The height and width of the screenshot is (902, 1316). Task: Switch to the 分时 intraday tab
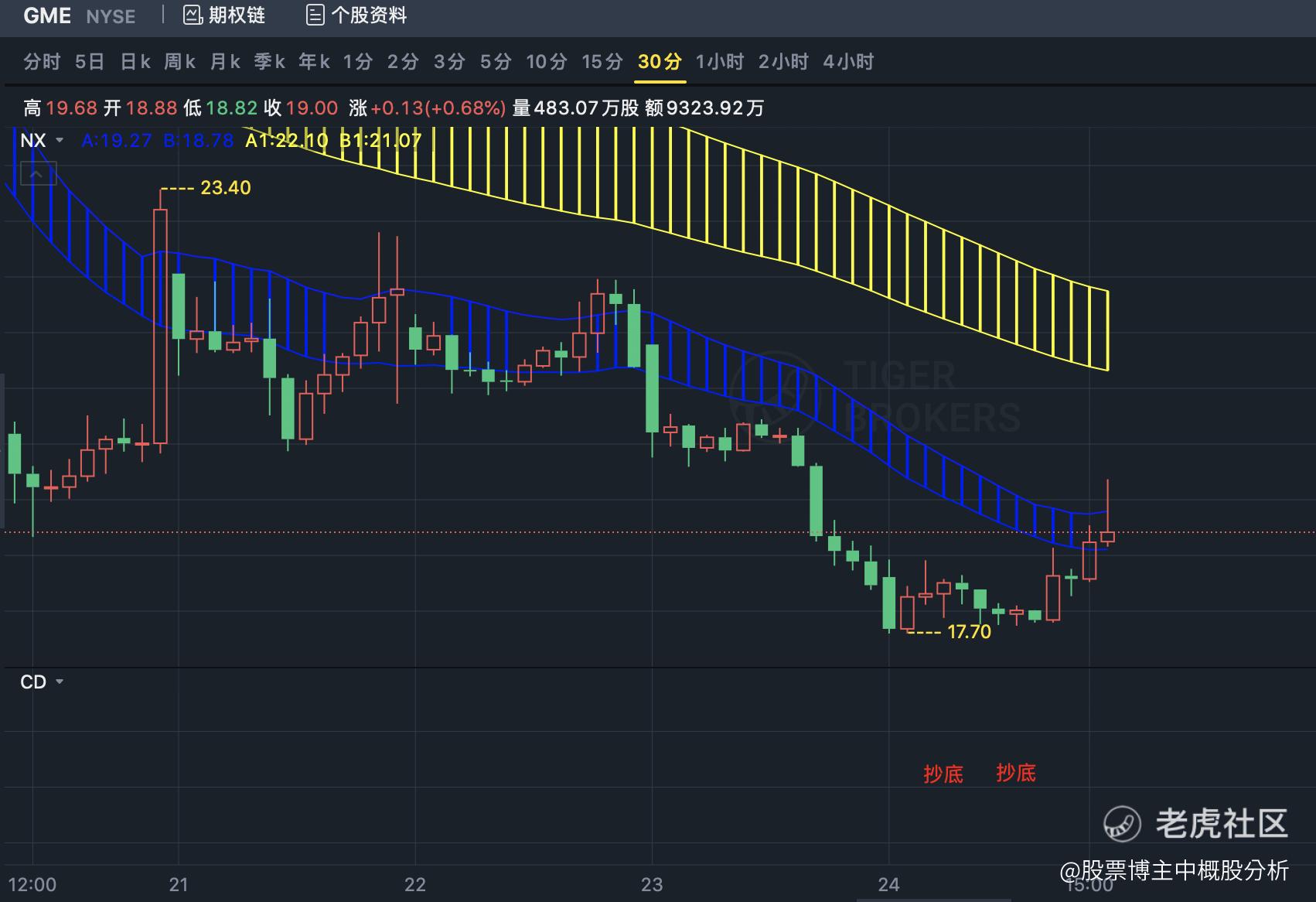pos(41,62)
